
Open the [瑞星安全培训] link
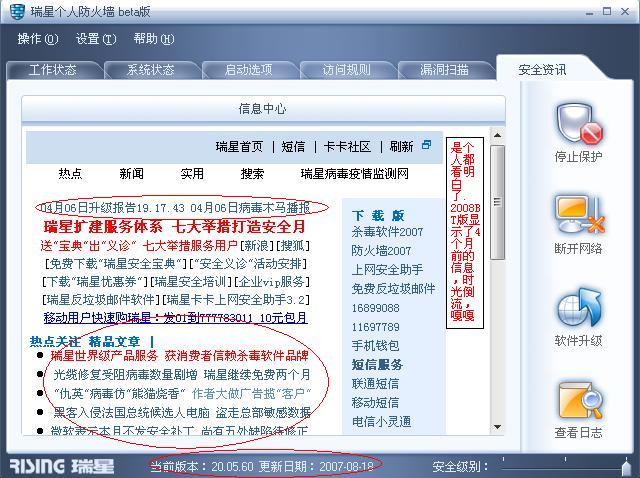[x=191, y=282]
